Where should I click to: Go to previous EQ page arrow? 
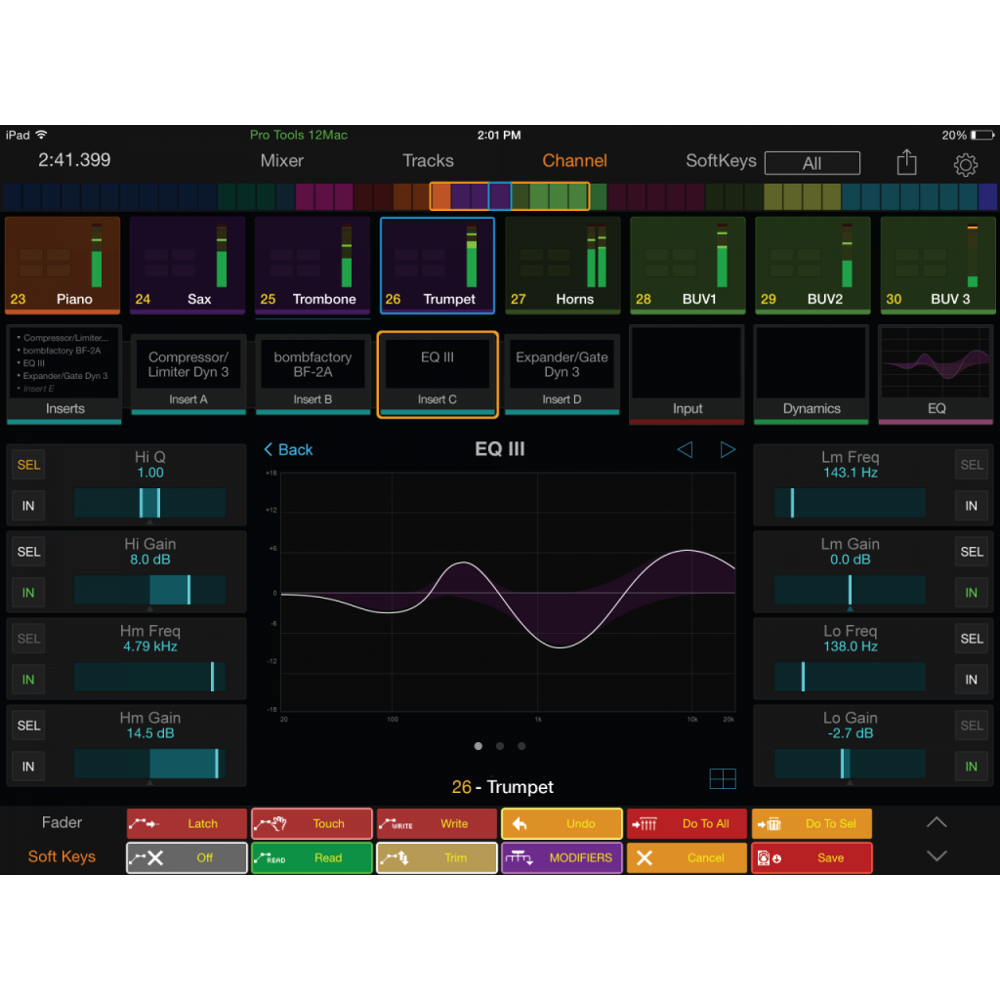[x=685, y=450]
